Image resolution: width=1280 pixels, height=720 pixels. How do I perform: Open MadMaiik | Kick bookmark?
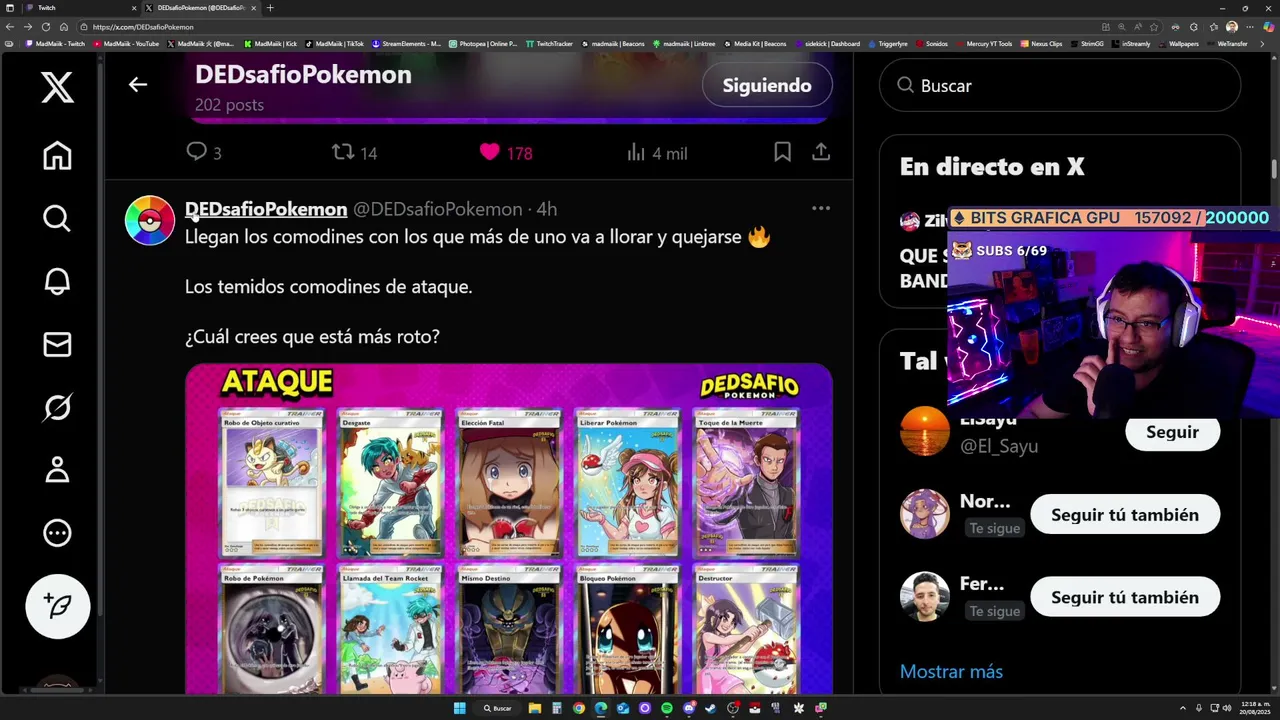pyautogui.click(x=270, y=44)
